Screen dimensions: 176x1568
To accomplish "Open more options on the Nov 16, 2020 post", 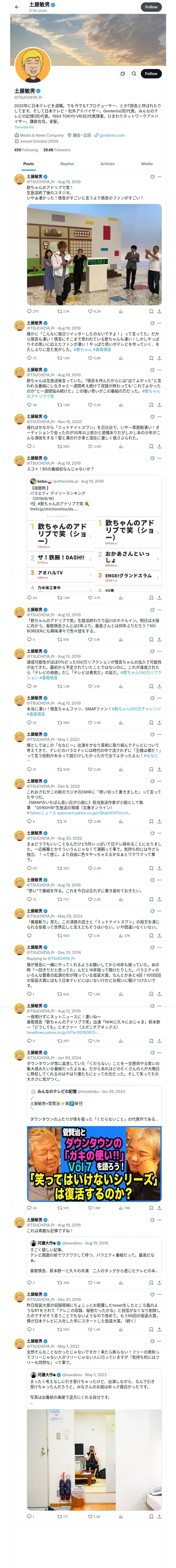I will point(159,416).
